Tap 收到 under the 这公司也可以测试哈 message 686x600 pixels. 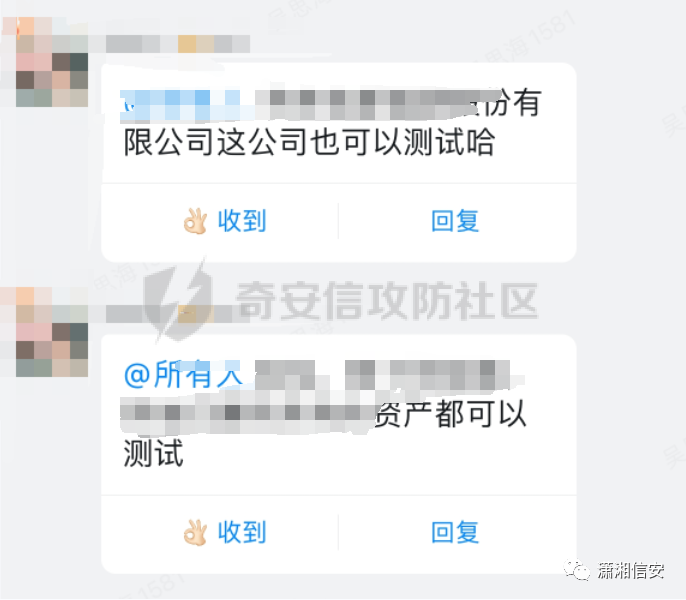pyautogui.click(x=242, y=221)
